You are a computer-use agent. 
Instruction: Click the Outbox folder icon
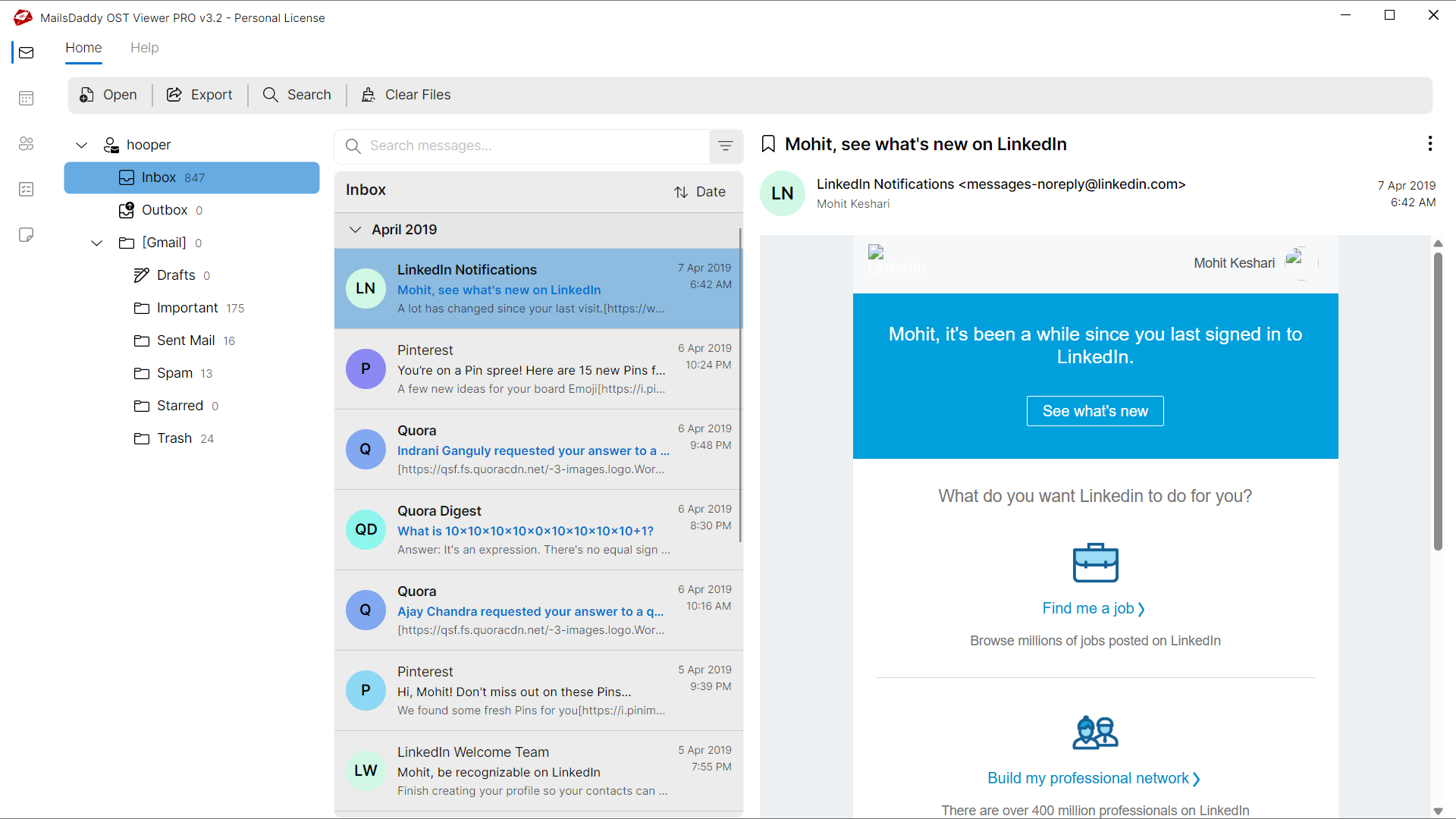tap(127, 210)
